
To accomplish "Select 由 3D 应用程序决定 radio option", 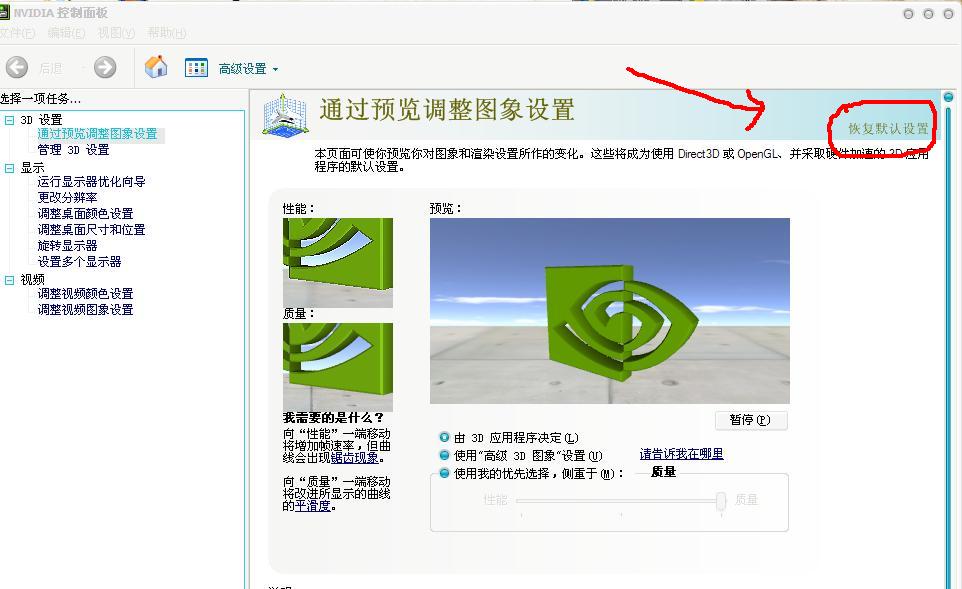I will coord(445,437).
